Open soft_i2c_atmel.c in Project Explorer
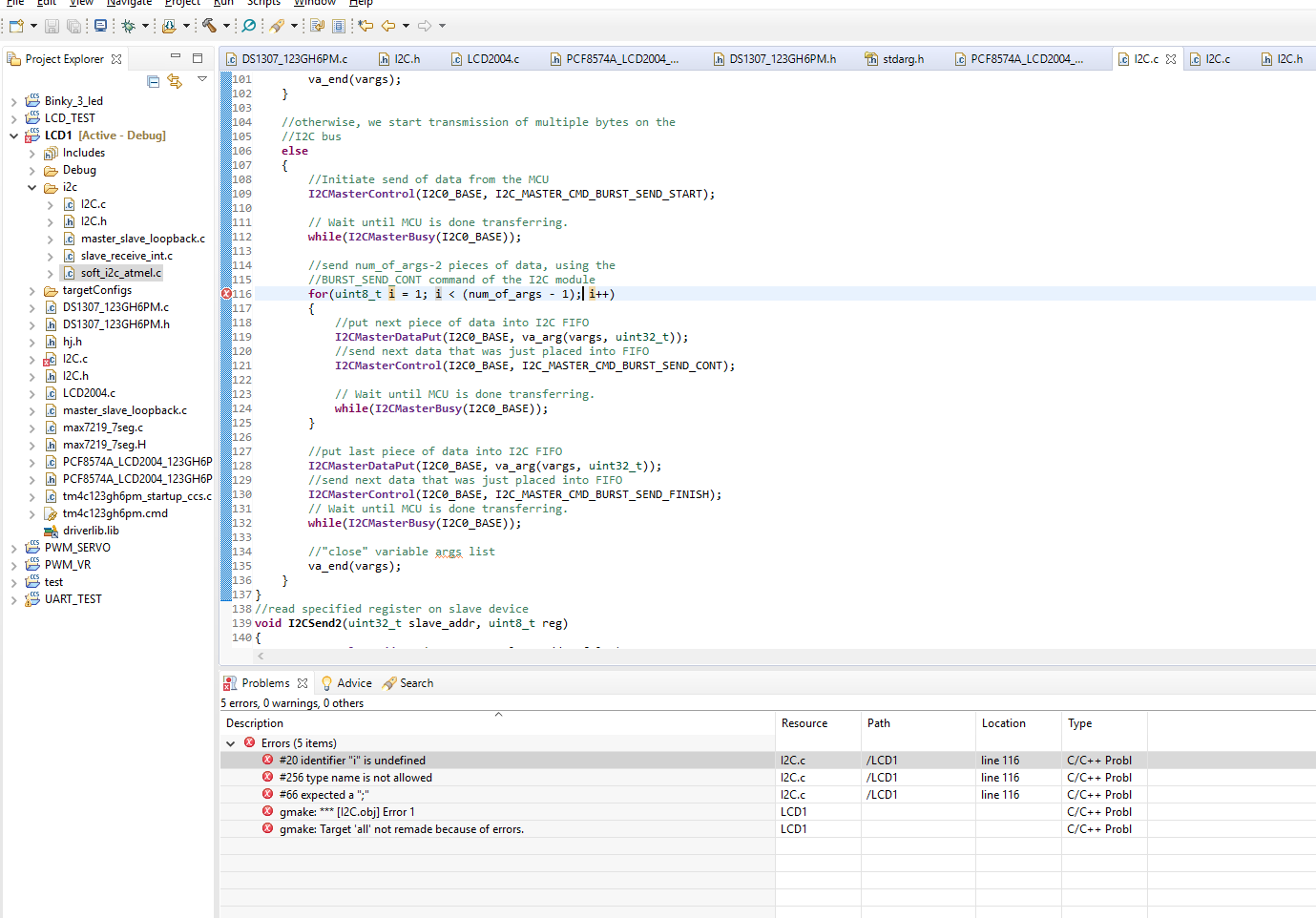 point(120,273)
